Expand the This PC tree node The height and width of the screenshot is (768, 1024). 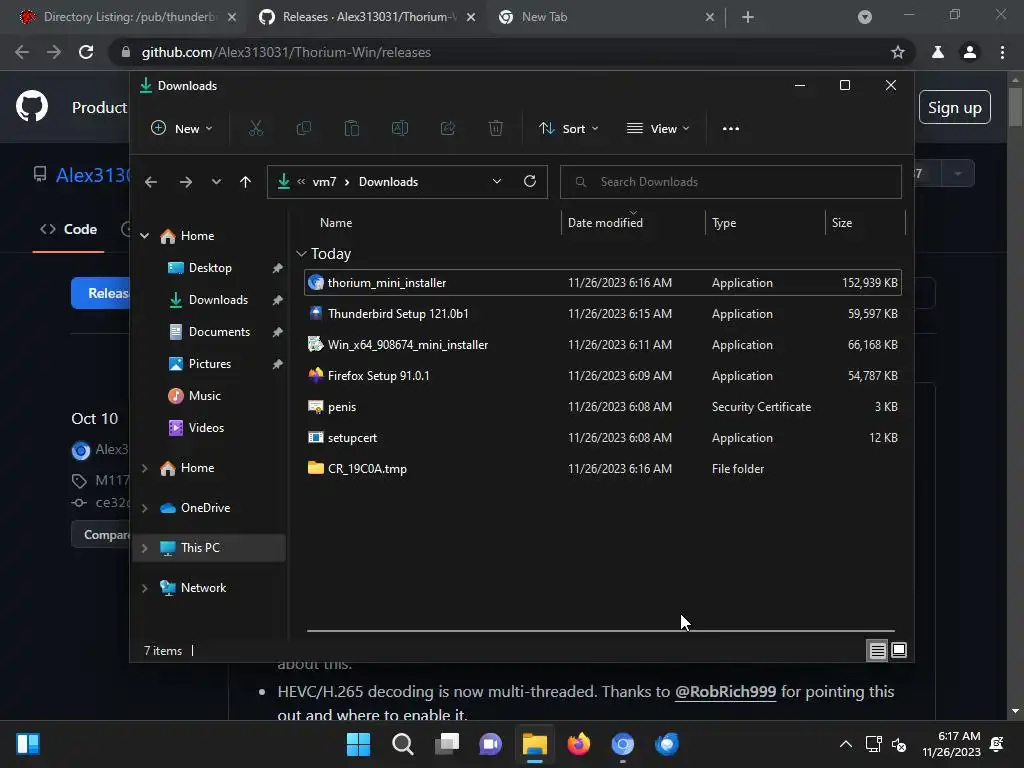(144, 548)
